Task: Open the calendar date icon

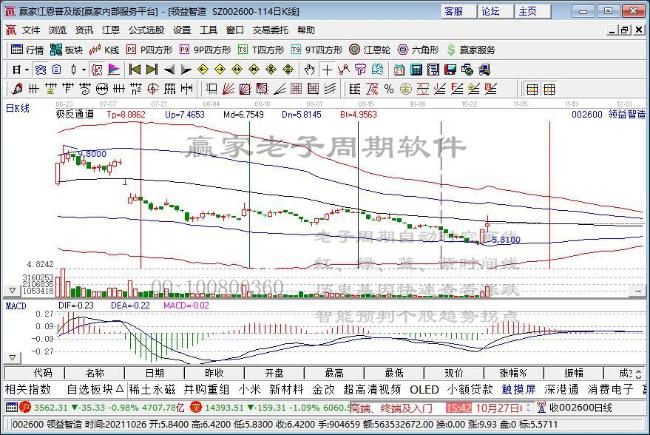Action: coord(399,70)
